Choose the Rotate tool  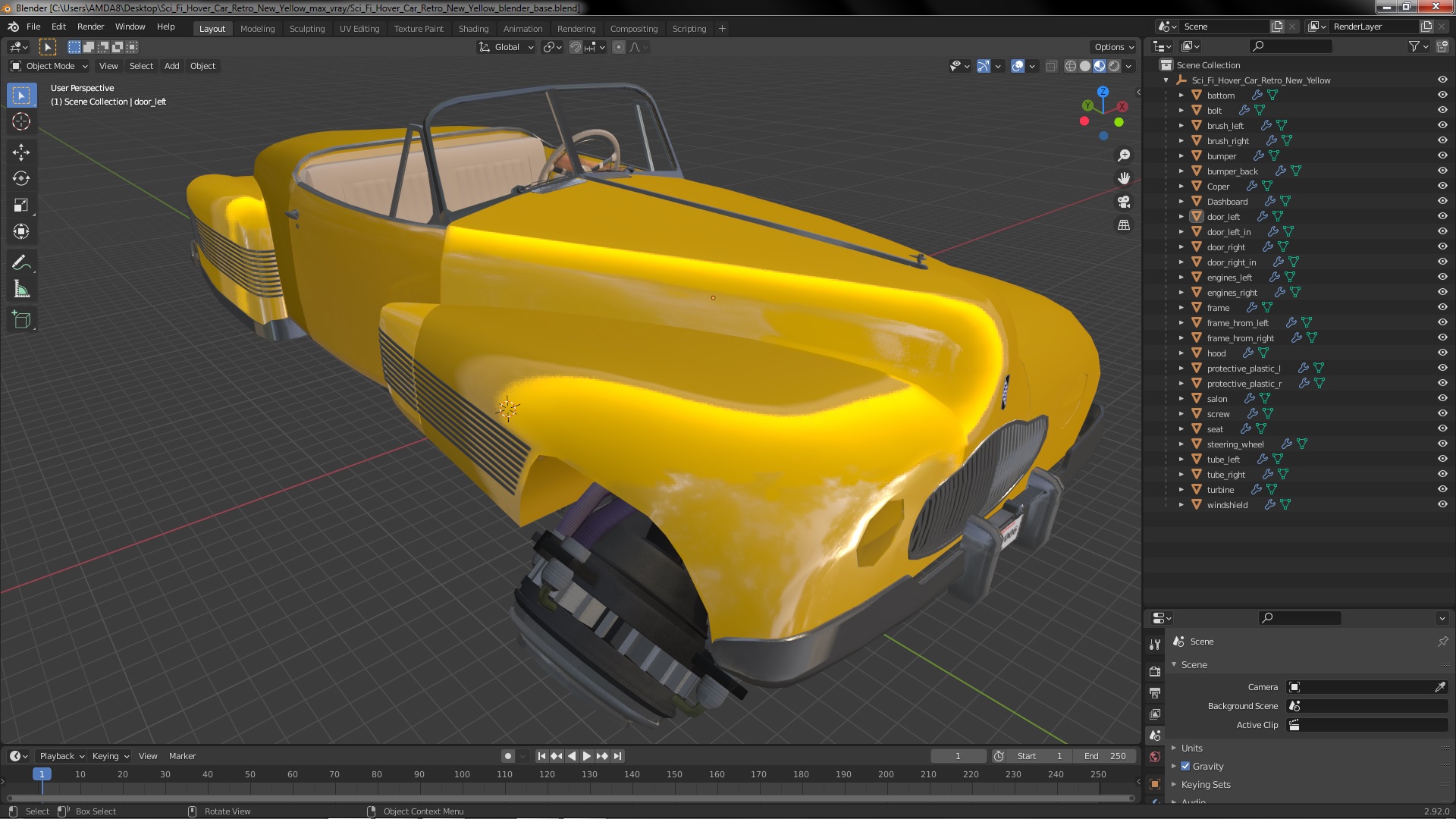point(21,179)
